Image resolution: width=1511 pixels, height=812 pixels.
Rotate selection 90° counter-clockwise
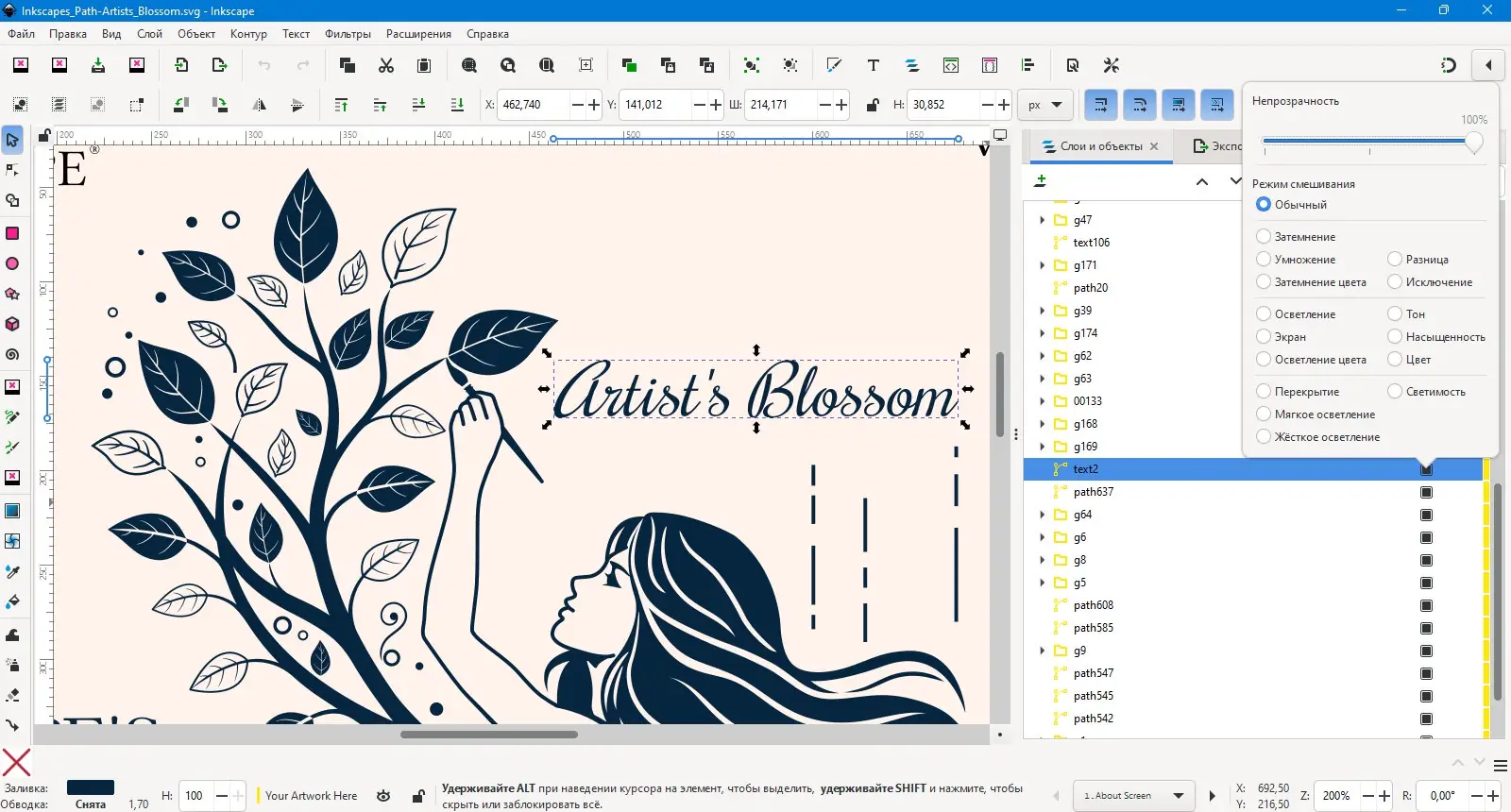pos(181,105)
